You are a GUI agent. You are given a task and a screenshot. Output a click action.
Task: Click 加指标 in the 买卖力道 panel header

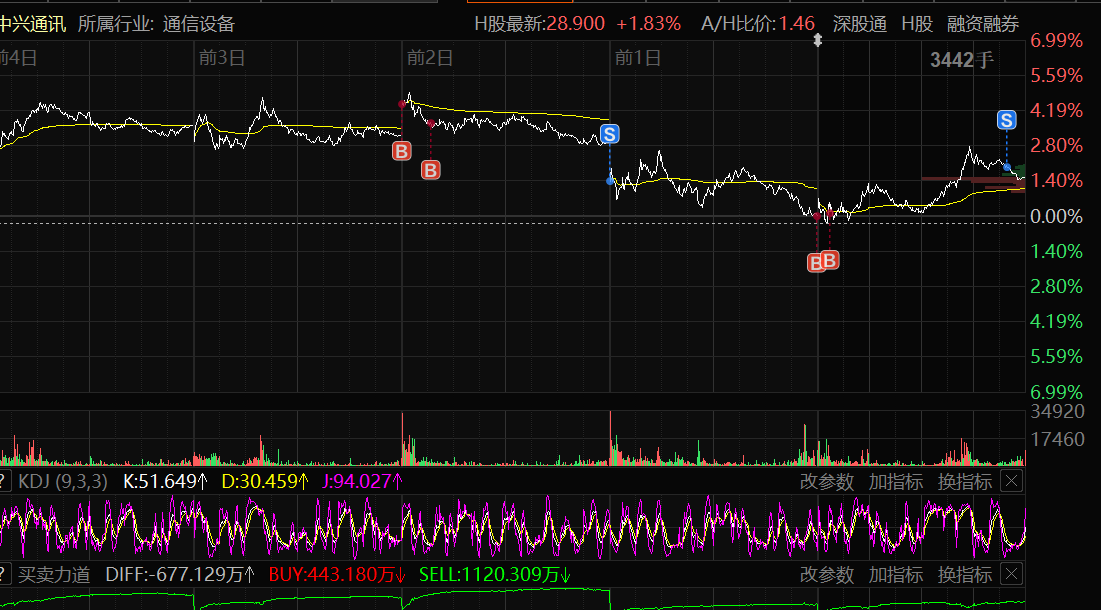(x=896, y=575)
